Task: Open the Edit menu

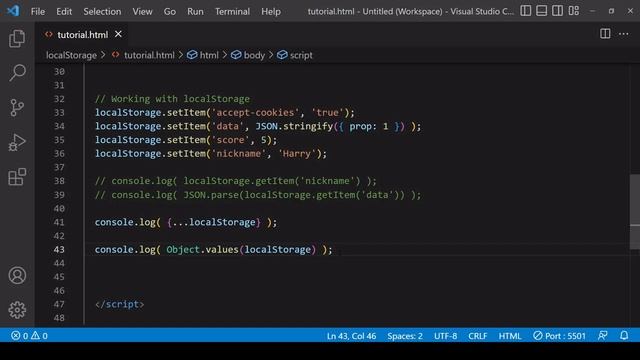Action: coord(64,11)
